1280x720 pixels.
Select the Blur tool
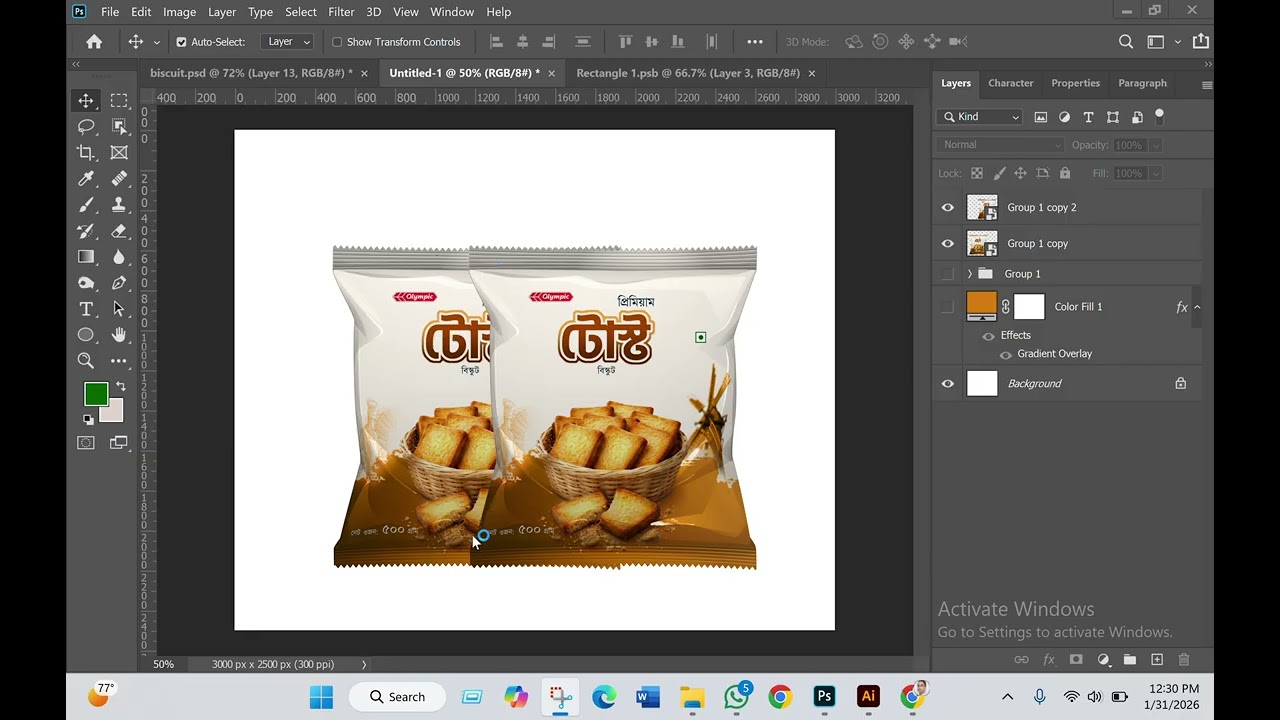pos(119,257)
